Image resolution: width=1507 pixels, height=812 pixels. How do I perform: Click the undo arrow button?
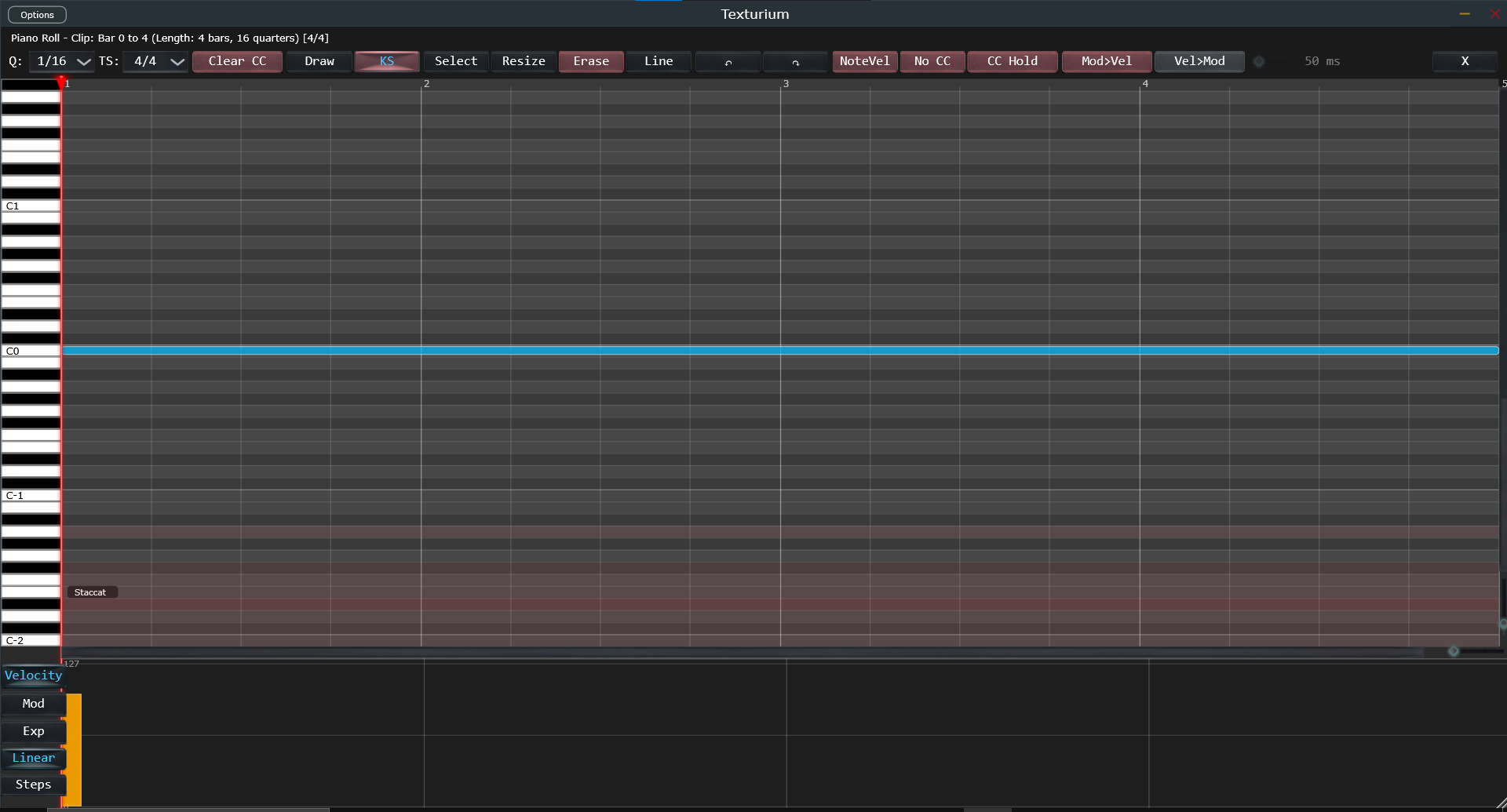point(728,61)
